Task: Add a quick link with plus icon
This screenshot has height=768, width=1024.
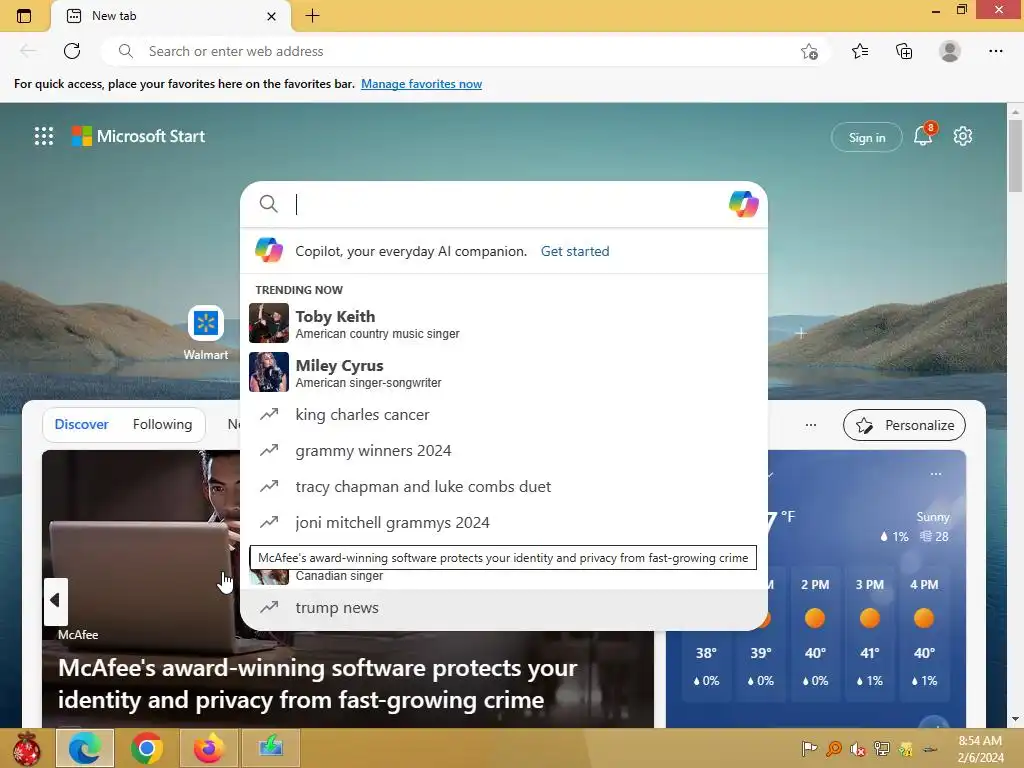Action: [801, 333]
